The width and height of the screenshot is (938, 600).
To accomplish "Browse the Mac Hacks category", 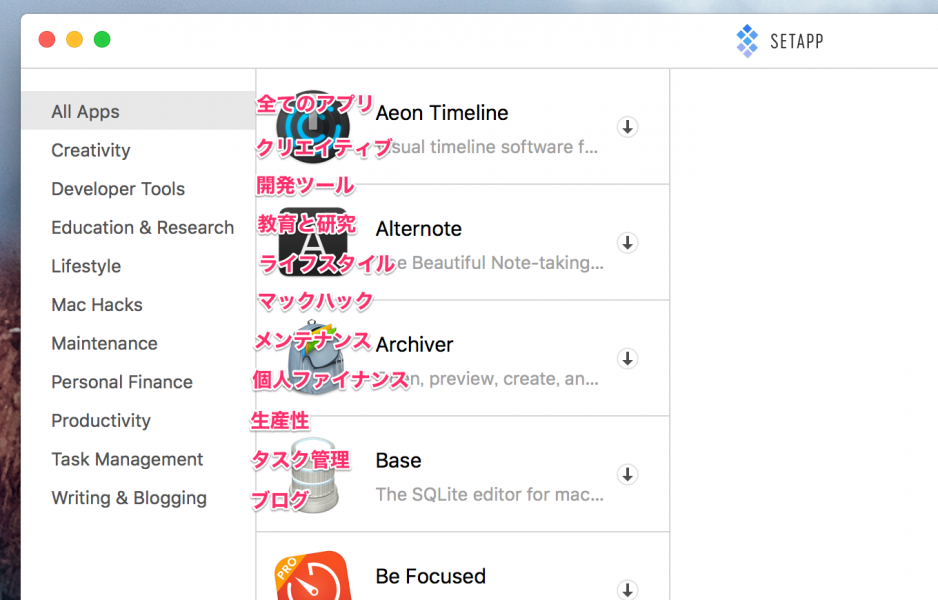I will 97,305.
